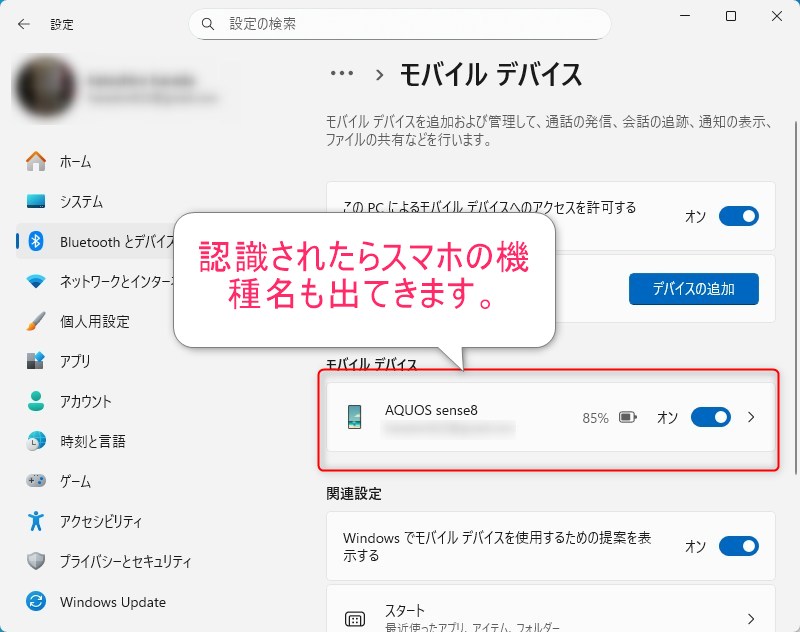Click the Bluetooth icon in sidebar
The width and height of the screenshot is (800, 632).
pos(37,241)
